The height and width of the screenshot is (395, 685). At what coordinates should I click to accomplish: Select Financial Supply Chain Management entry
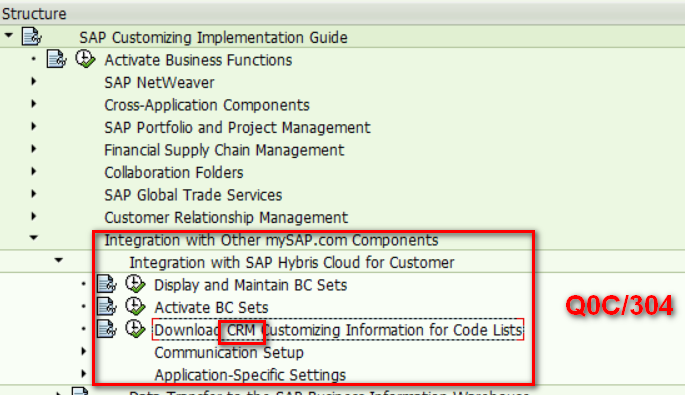point(224,150)
